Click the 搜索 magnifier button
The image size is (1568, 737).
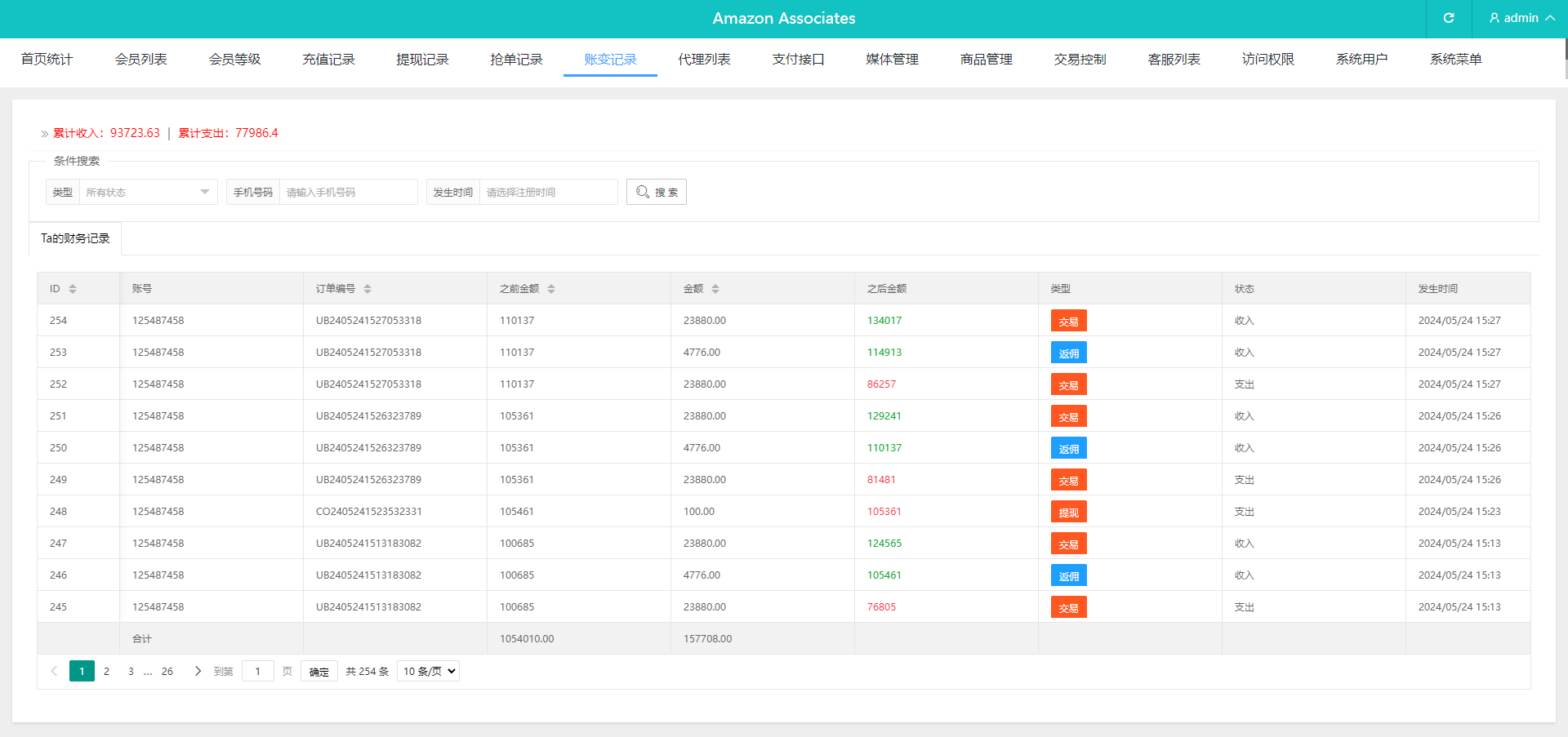click(657, 192)
